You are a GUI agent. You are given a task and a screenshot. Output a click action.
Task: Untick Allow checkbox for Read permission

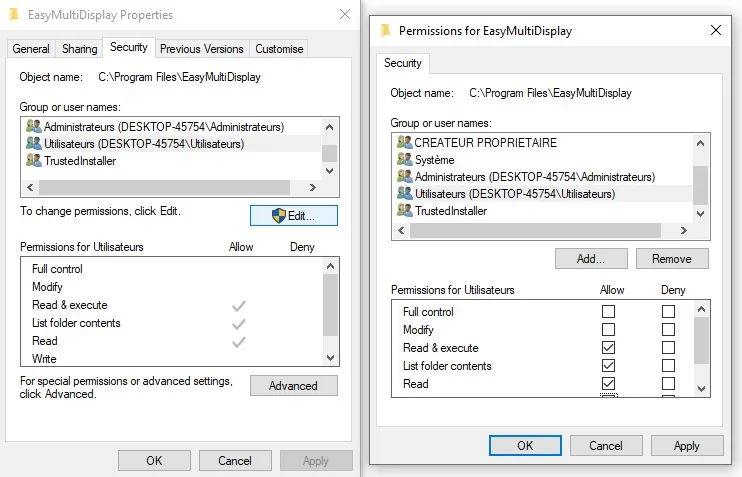point(608,383)
